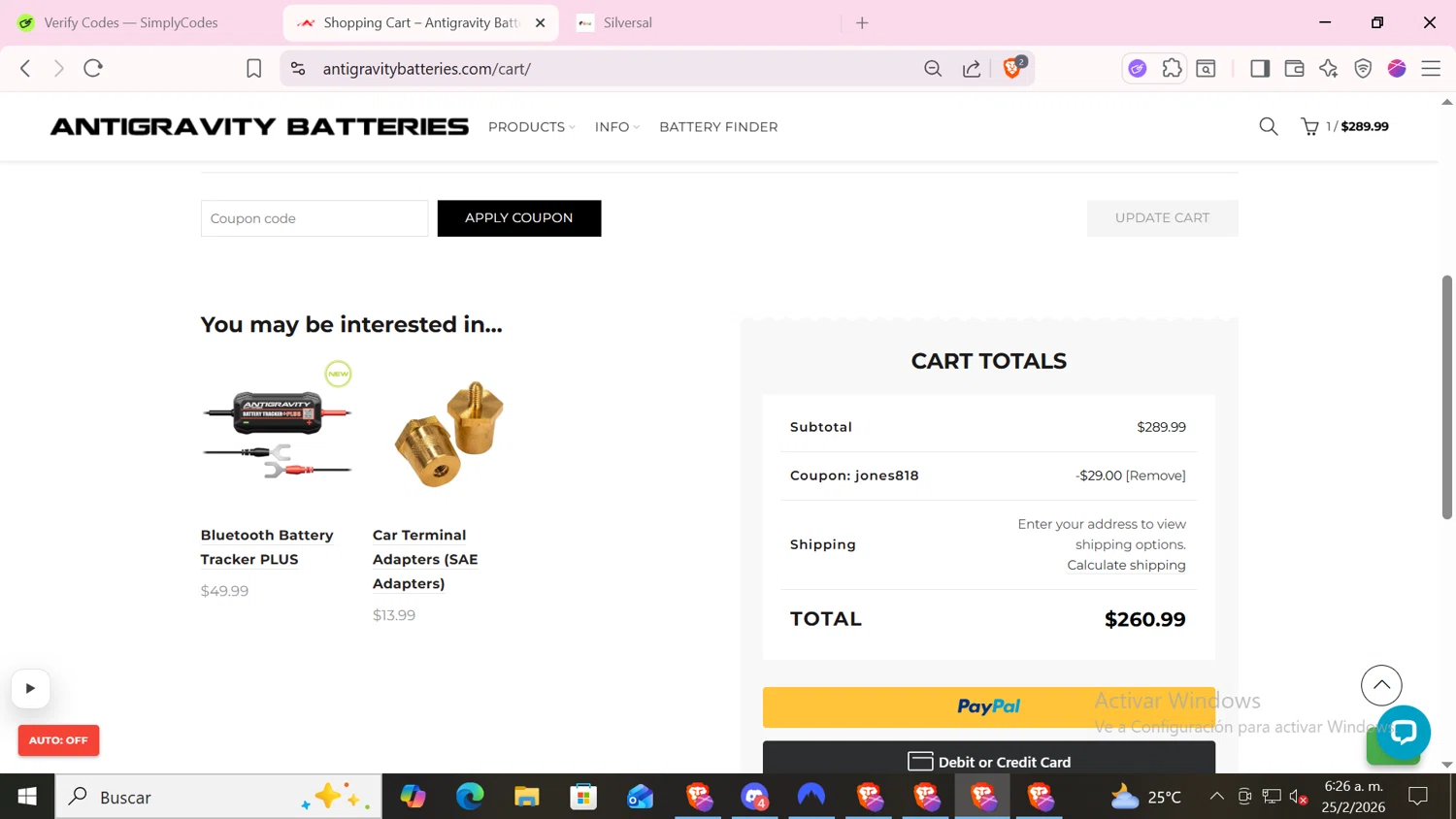Expand the PRODUCTS dropdown menu
The height and width of the screenshot is (819, 1456).
tap(531, 127)
